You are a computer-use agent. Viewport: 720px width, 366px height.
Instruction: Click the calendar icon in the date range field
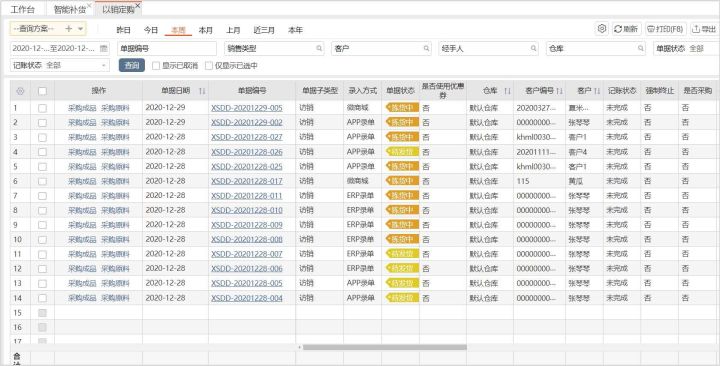(103, 48)
